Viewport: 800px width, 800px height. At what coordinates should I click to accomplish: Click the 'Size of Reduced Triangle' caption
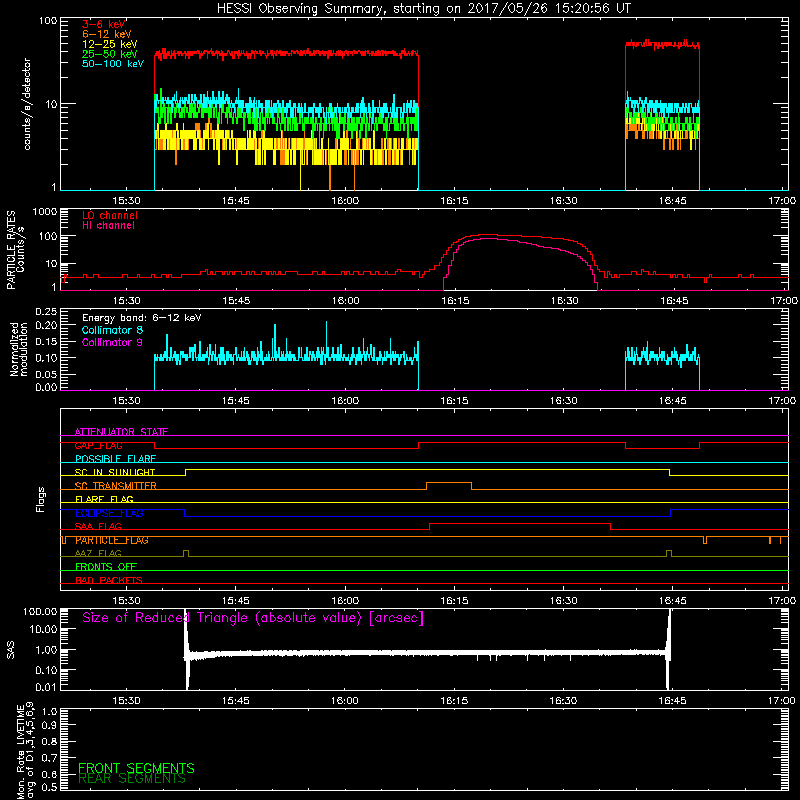click(253, 618)
